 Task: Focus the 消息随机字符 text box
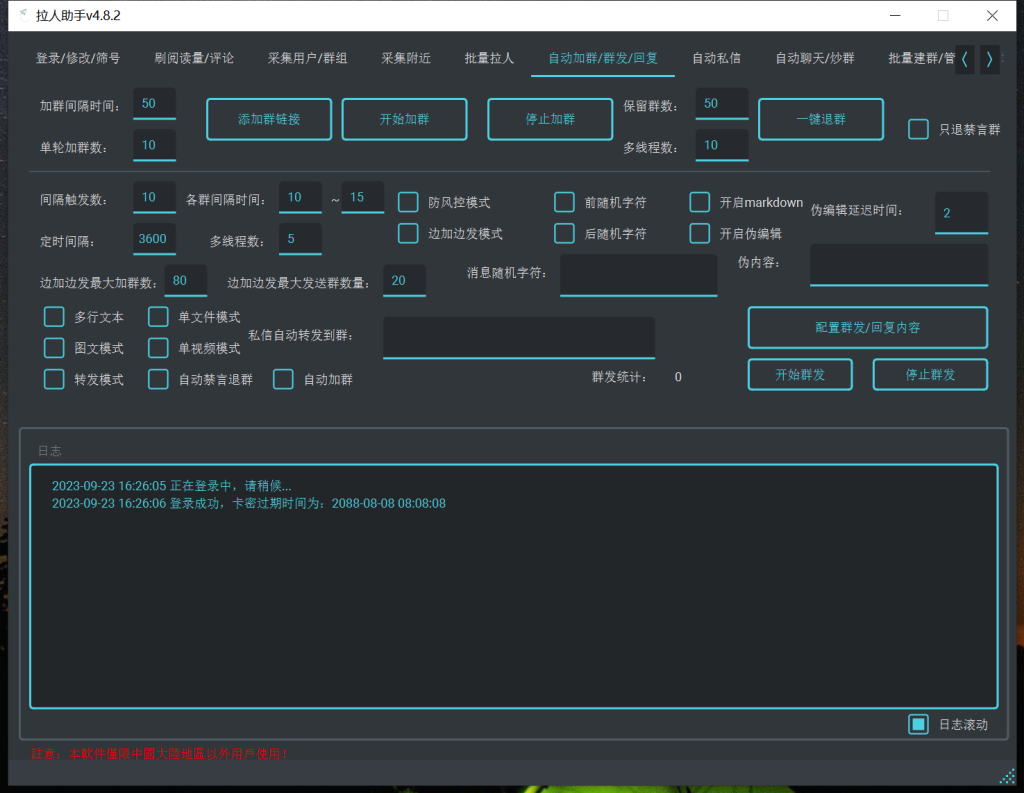[x=639, y=275]
